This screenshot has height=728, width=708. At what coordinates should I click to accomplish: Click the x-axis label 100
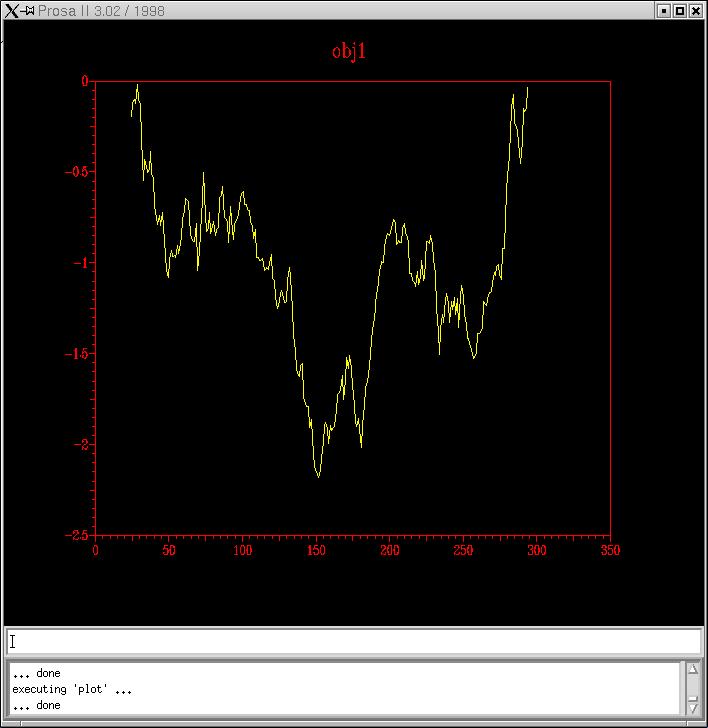point(242,550)
